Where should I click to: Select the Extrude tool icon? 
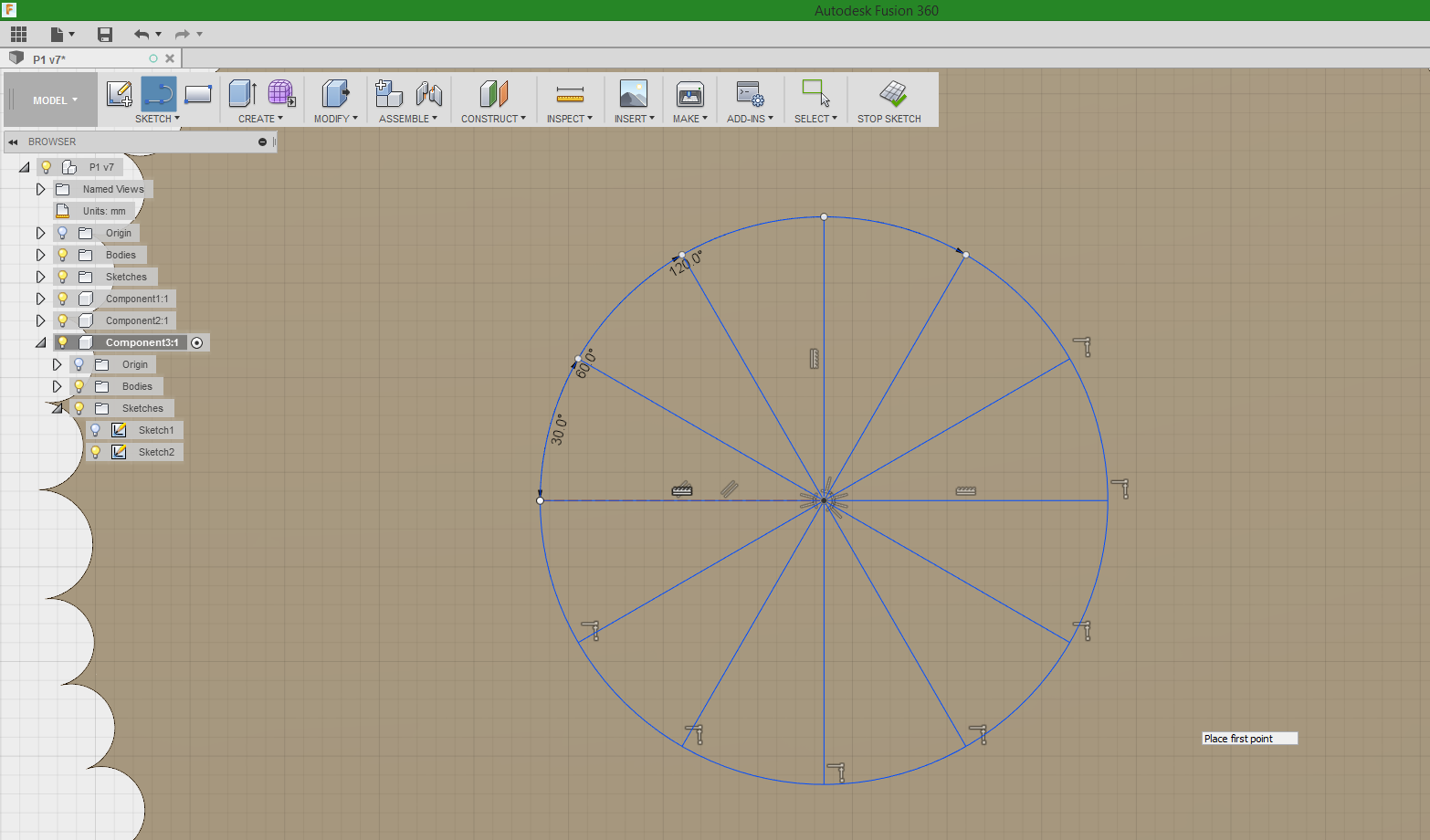242,93
